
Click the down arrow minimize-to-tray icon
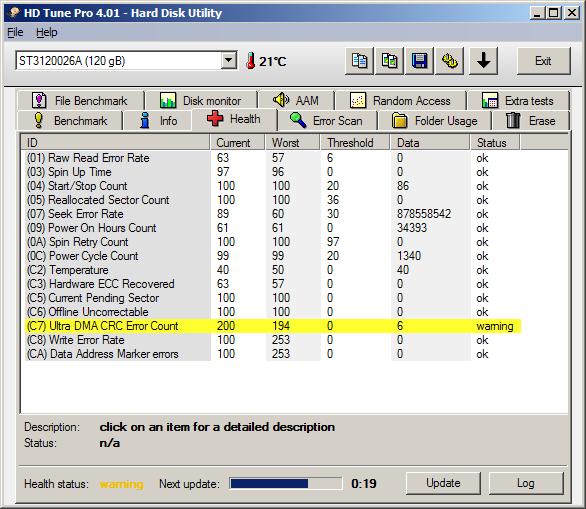483,61
